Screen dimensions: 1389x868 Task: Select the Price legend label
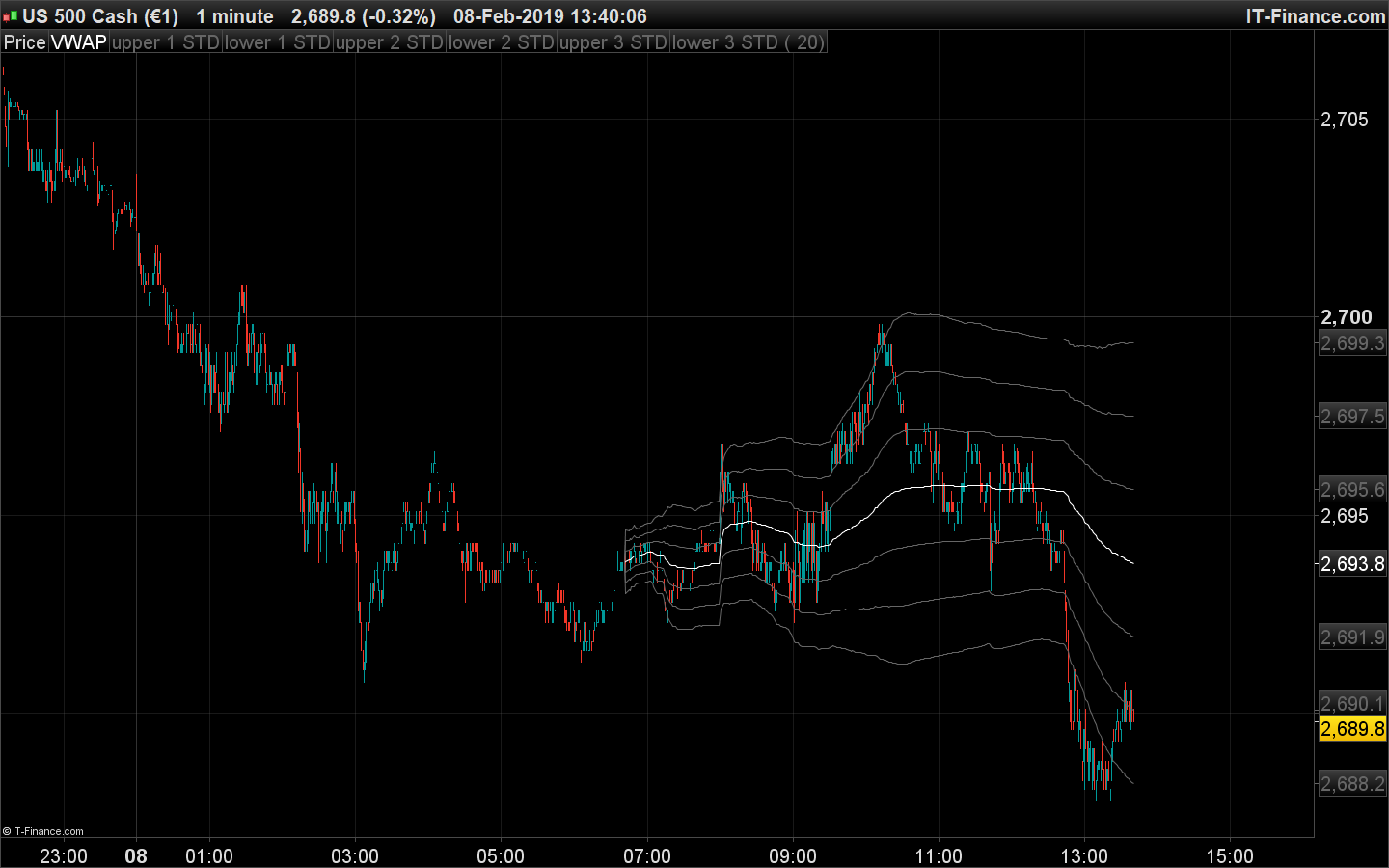click(x=25, y=42)
